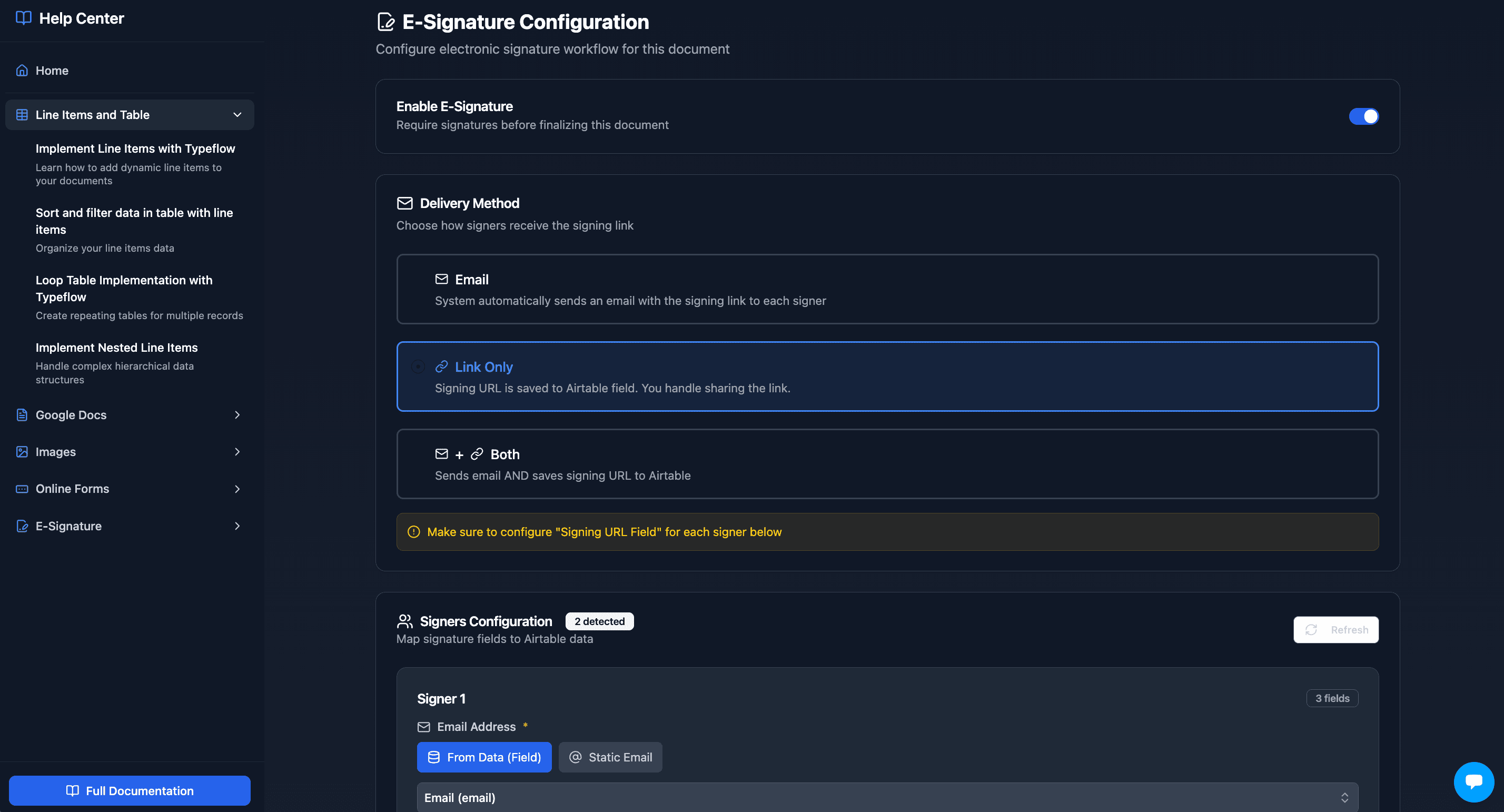1504x812 pixels.
Task: Select the Images sidebar icon
Action: click(22, 451)
